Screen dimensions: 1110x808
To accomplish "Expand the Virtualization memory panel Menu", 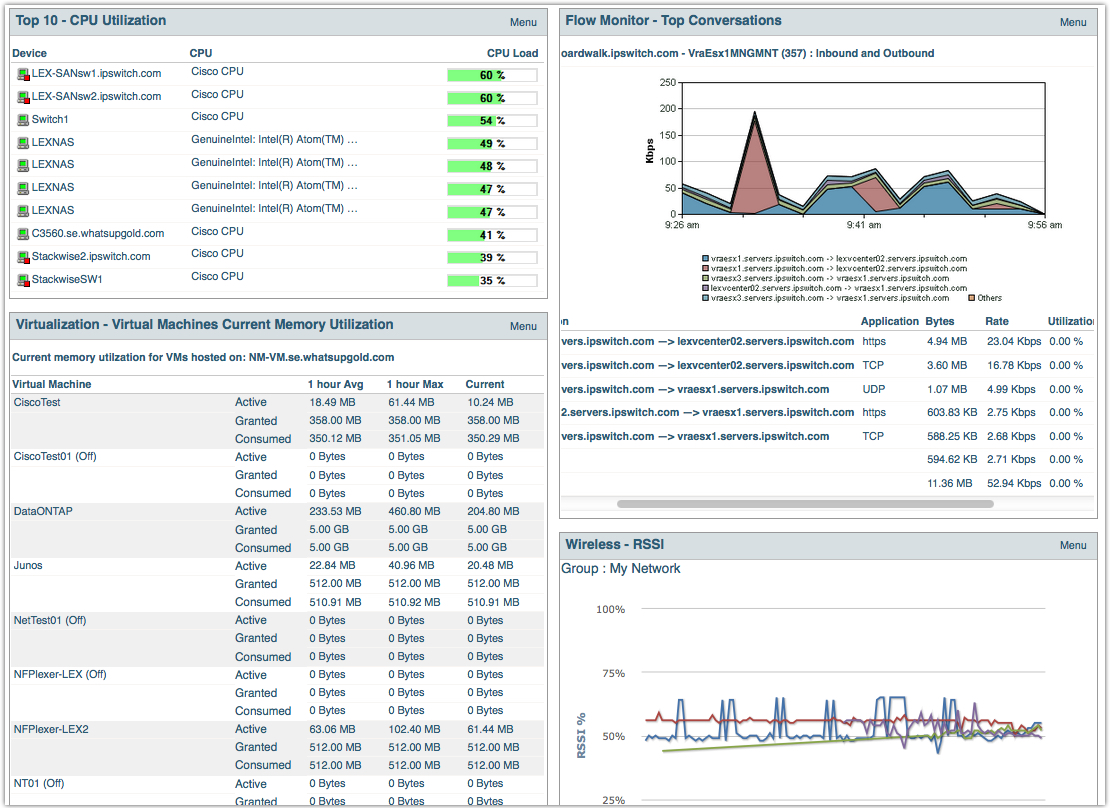I will [523, 326].
